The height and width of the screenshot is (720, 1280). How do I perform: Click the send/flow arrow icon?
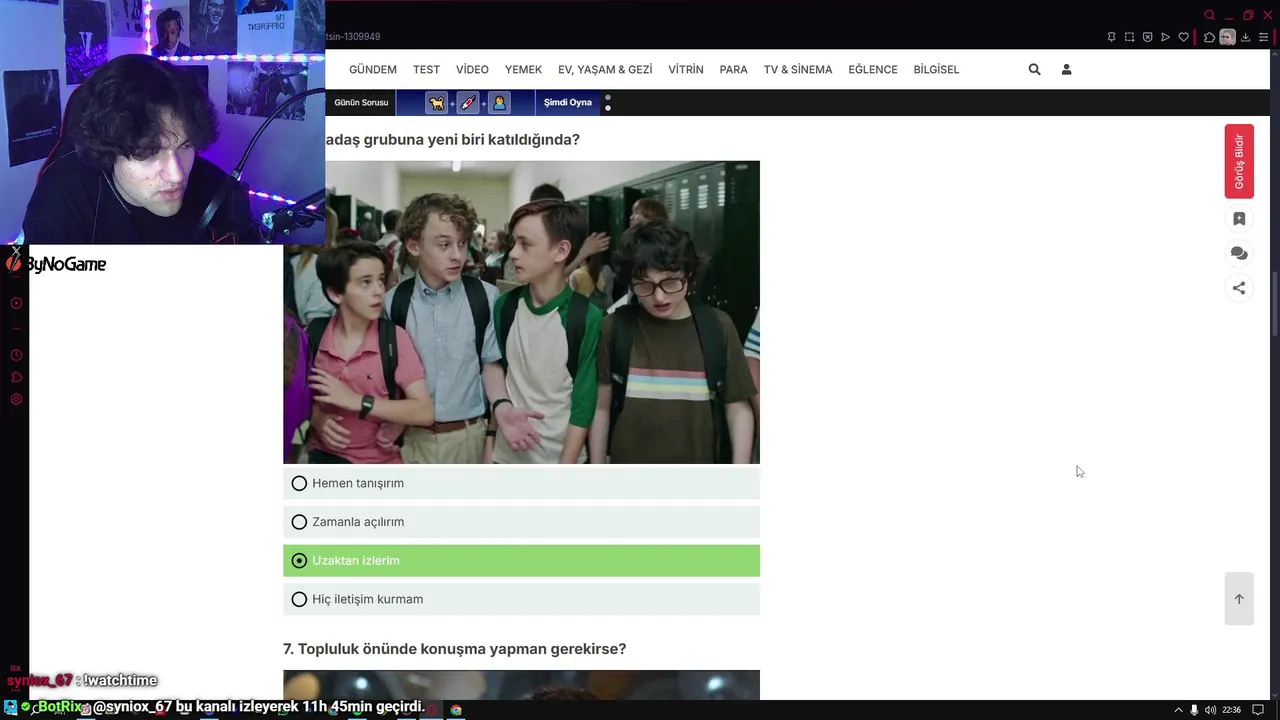(x=1165, y=37)
